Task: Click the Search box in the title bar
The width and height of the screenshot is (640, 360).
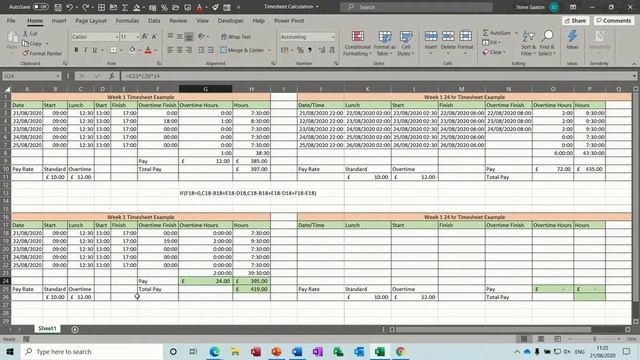Action: click(416, 7)
